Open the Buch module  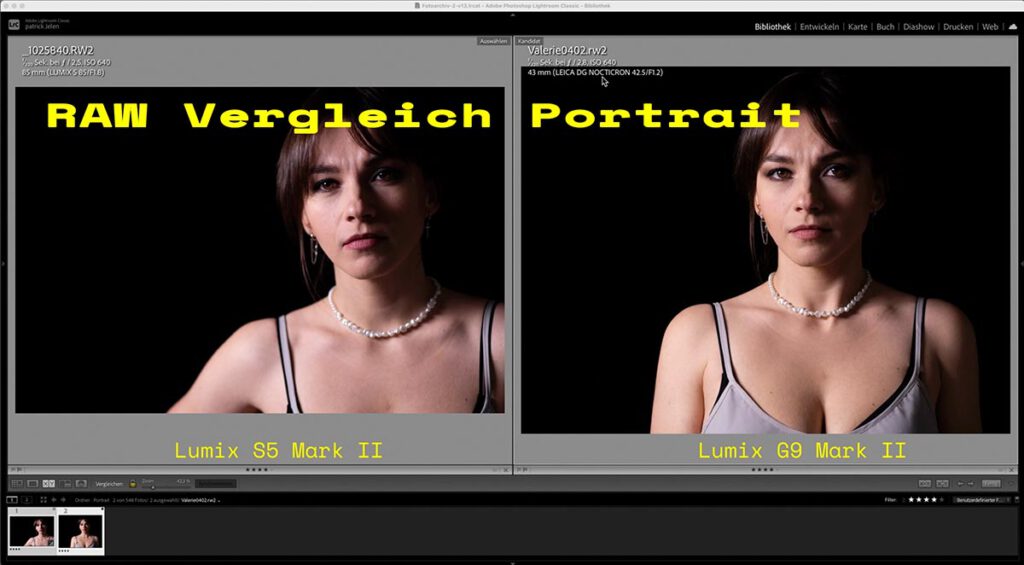pyautogui.click(x=886, y=27)
